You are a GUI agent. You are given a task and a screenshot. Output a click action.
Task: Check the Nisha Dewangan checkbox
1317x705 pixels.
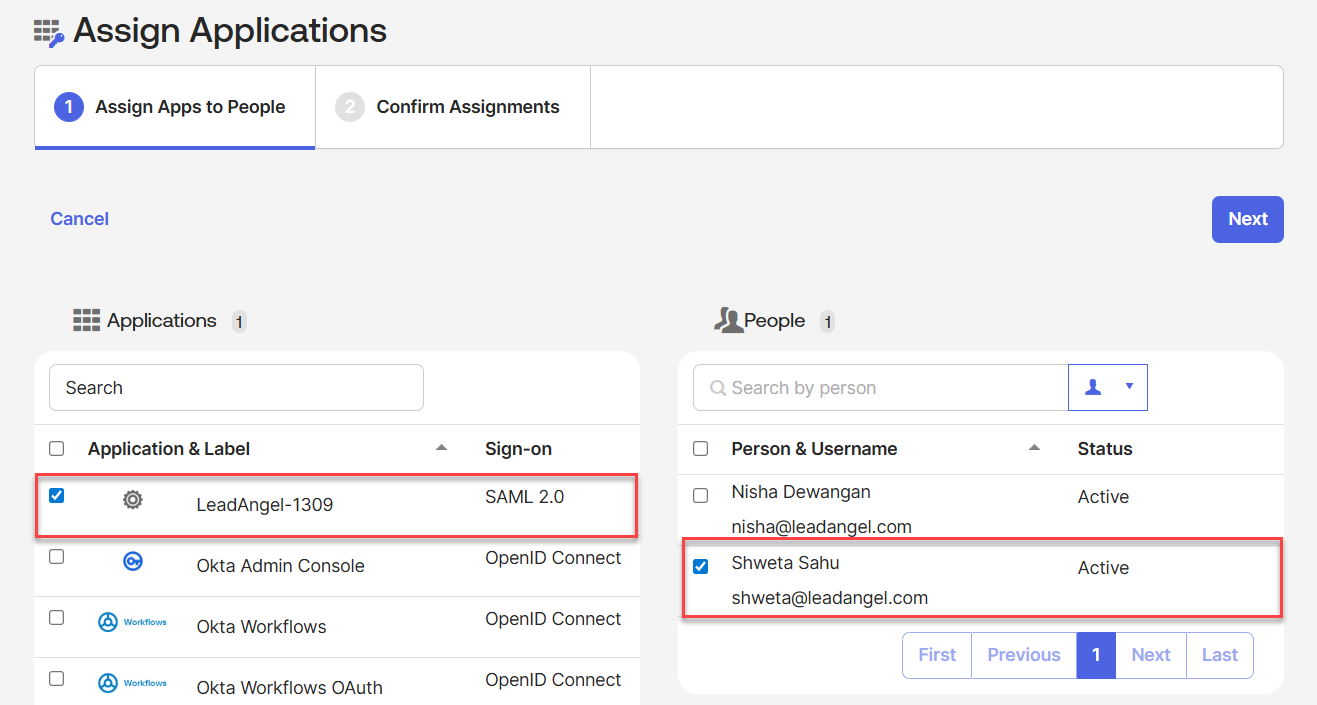tap(701, 496)
